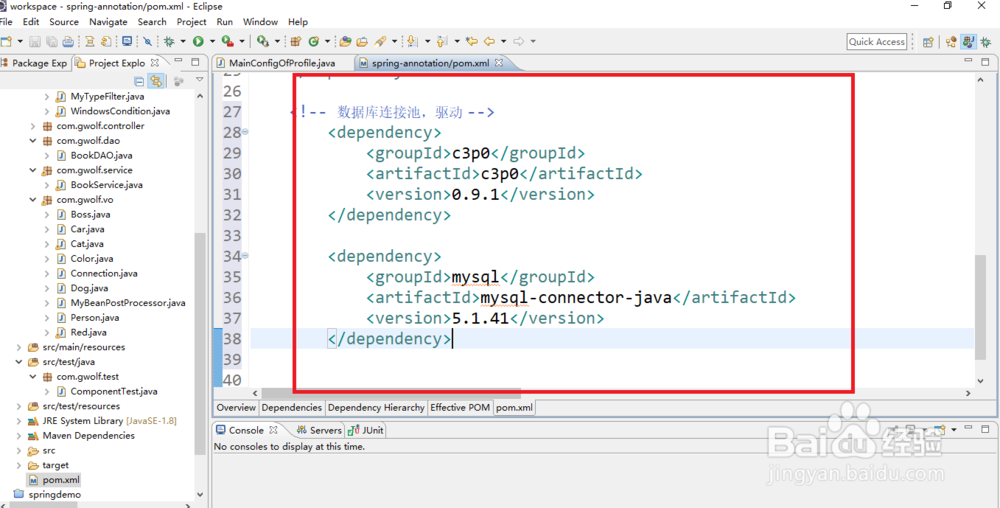Select ComponentTest.java in the tree
1000x508 pixels.
pos(114,391)
